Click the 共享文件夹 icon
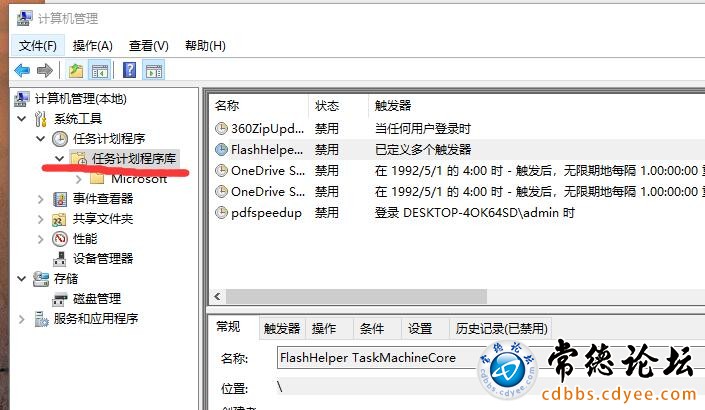The height and width of the screenshot is (410, 705). coord(60,219)
